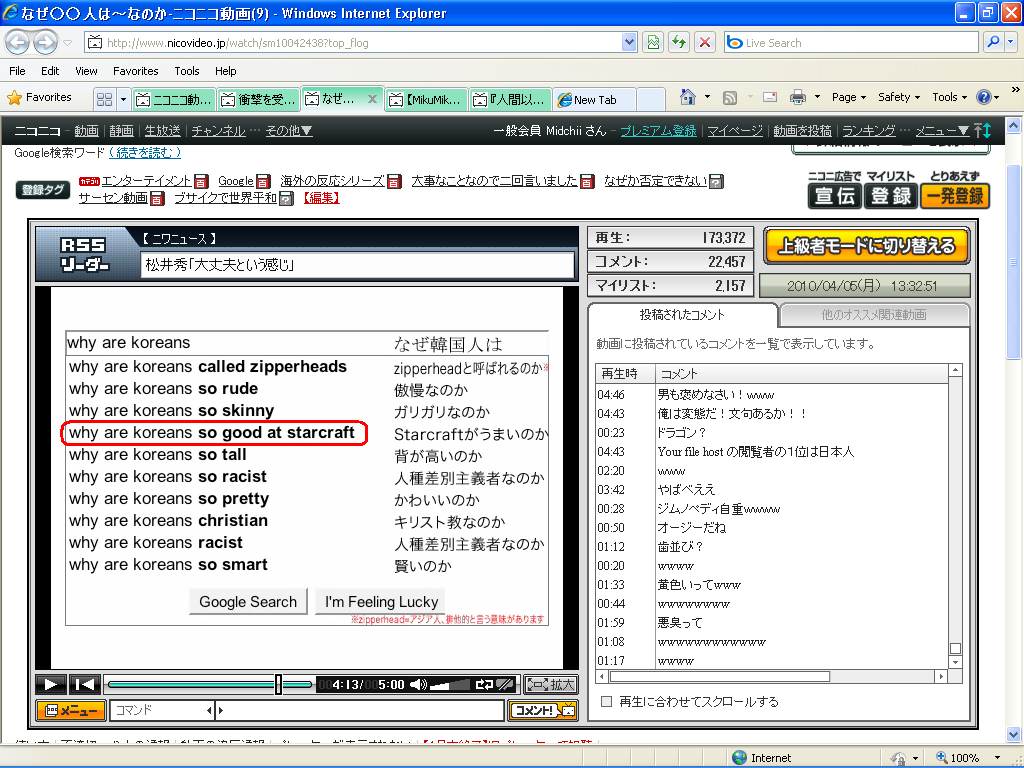
Task: Check 再生に合わせてスクロールする checkbox
Action: 607,701
